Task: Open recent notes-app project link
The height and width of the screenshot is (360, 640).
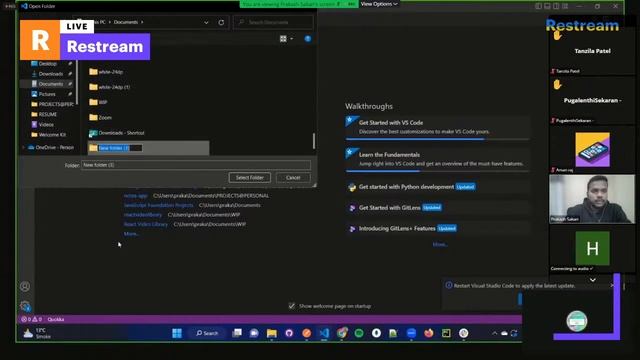Action: (136, 196)
